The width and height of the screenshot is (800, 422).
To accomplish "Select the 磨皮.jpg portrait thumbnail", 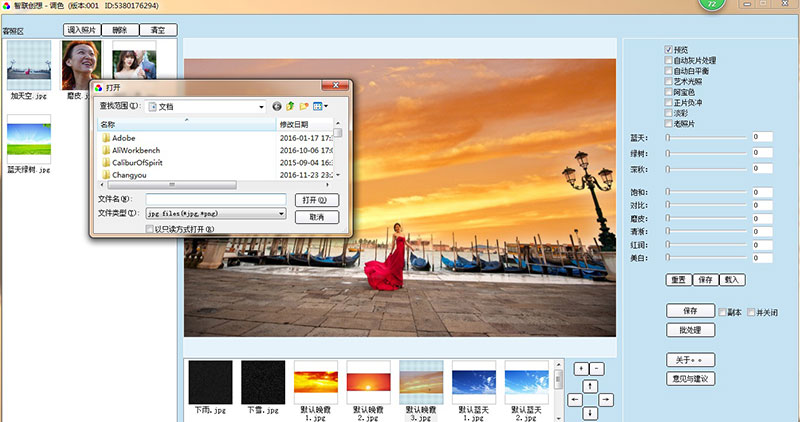I will pyautogui.click(x=81, y=65).
